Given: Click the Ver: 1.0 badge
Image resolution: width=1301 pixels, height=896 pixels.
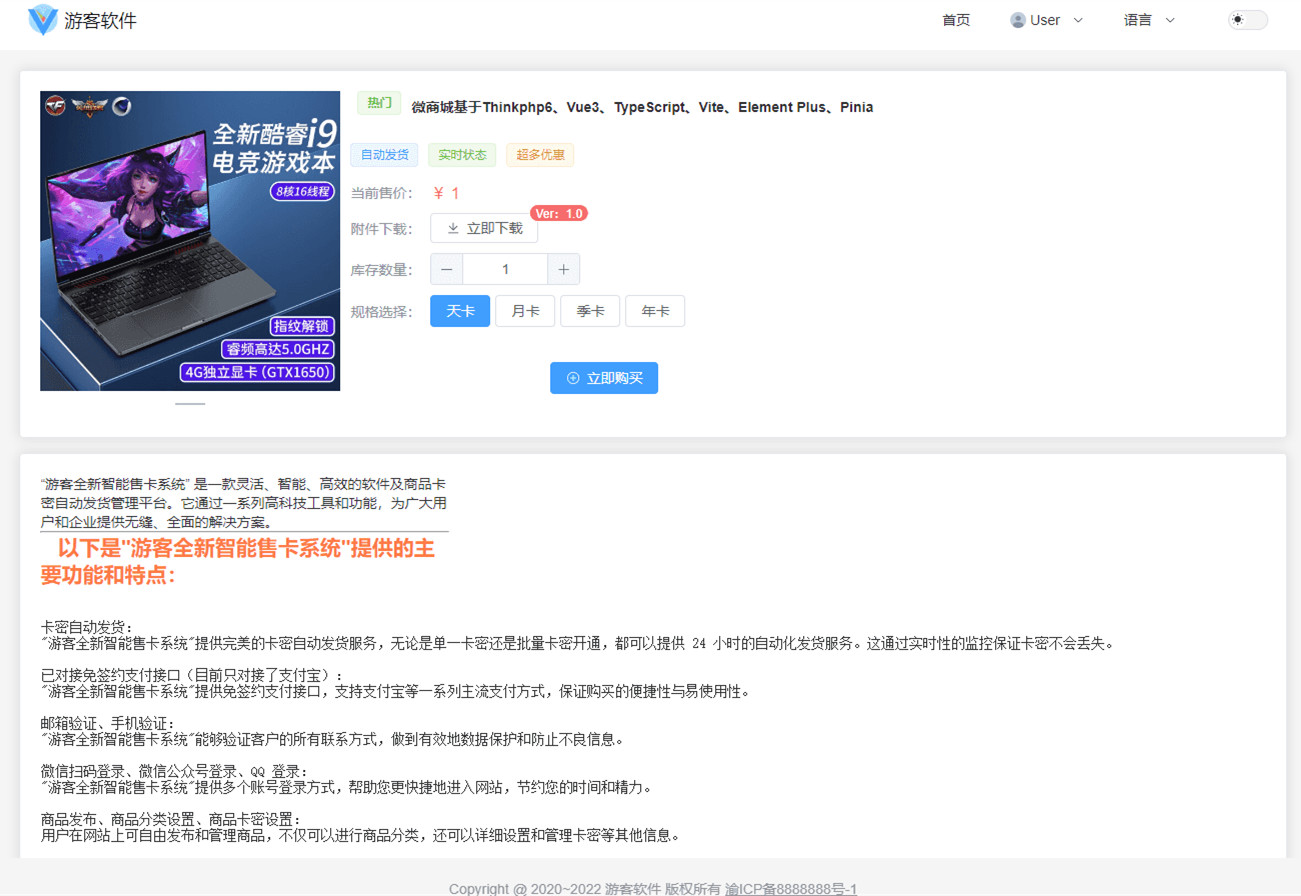Looking at the screenshot, I should pyautogui.click(x=559, y=213).
